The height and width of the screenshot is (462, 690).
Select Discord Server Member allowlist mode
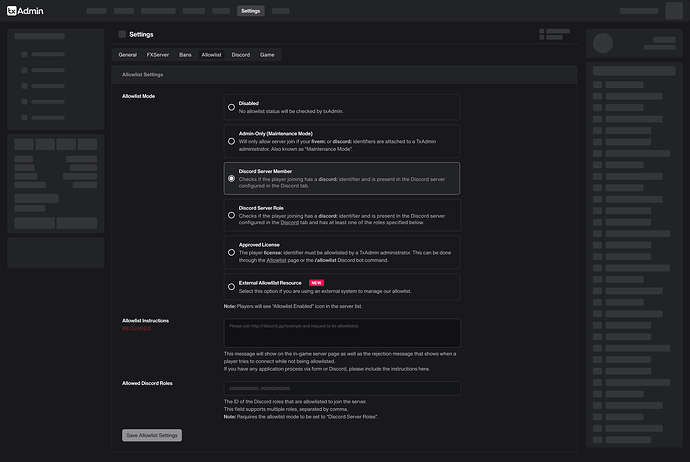click(341, 179)
